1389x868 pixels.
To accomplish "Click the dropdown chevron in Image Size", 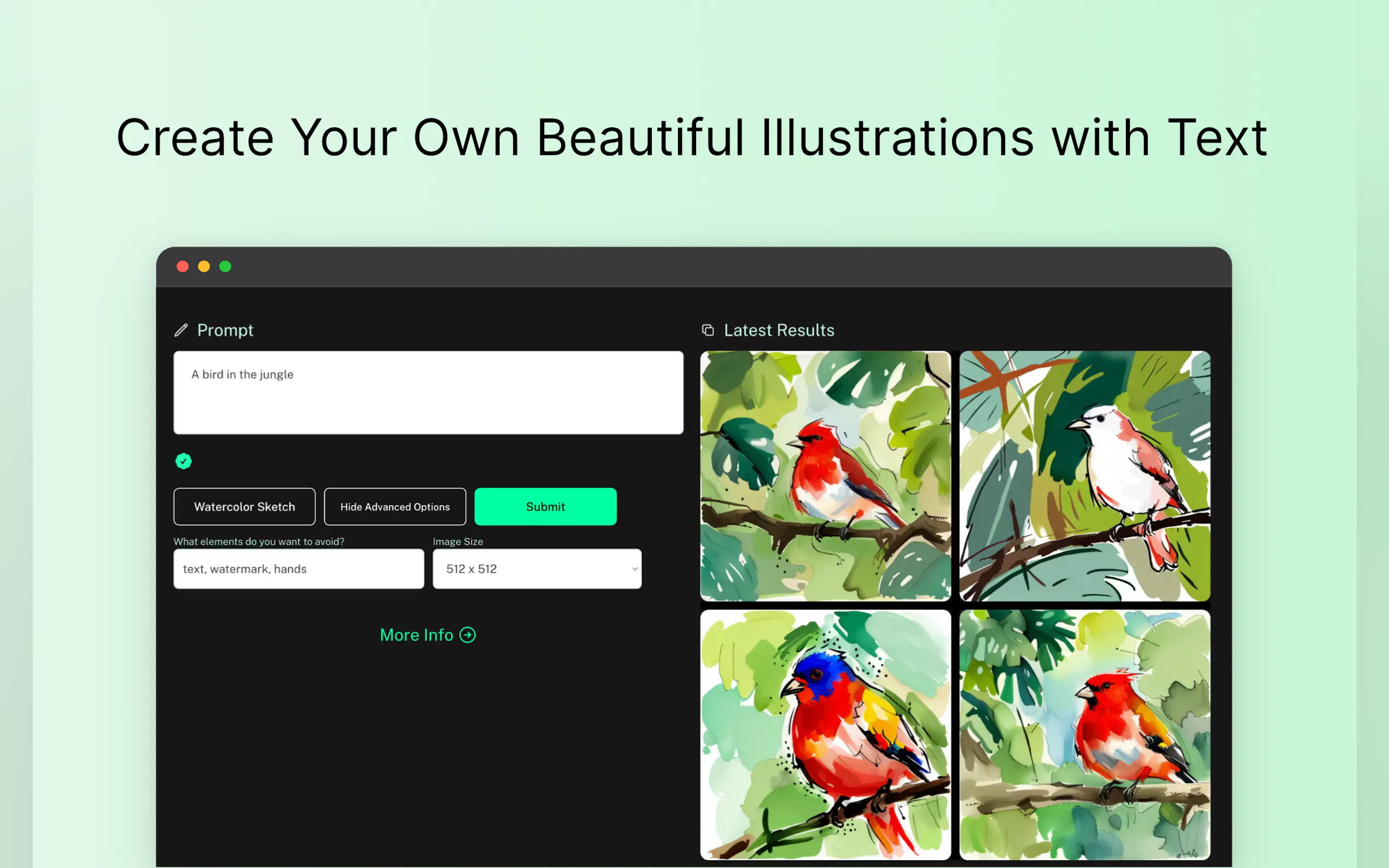I will (x=634, y=569).
